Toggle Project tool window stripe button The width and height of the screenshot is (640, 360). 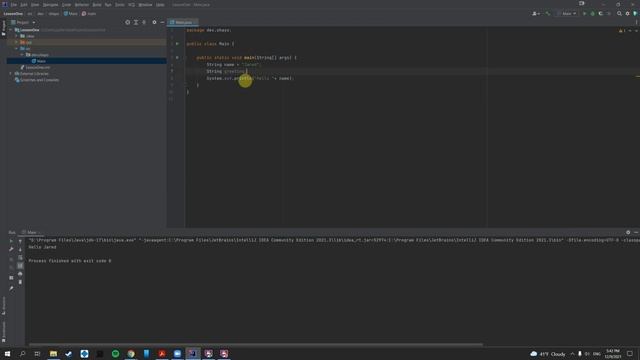(x=3, y=29)
